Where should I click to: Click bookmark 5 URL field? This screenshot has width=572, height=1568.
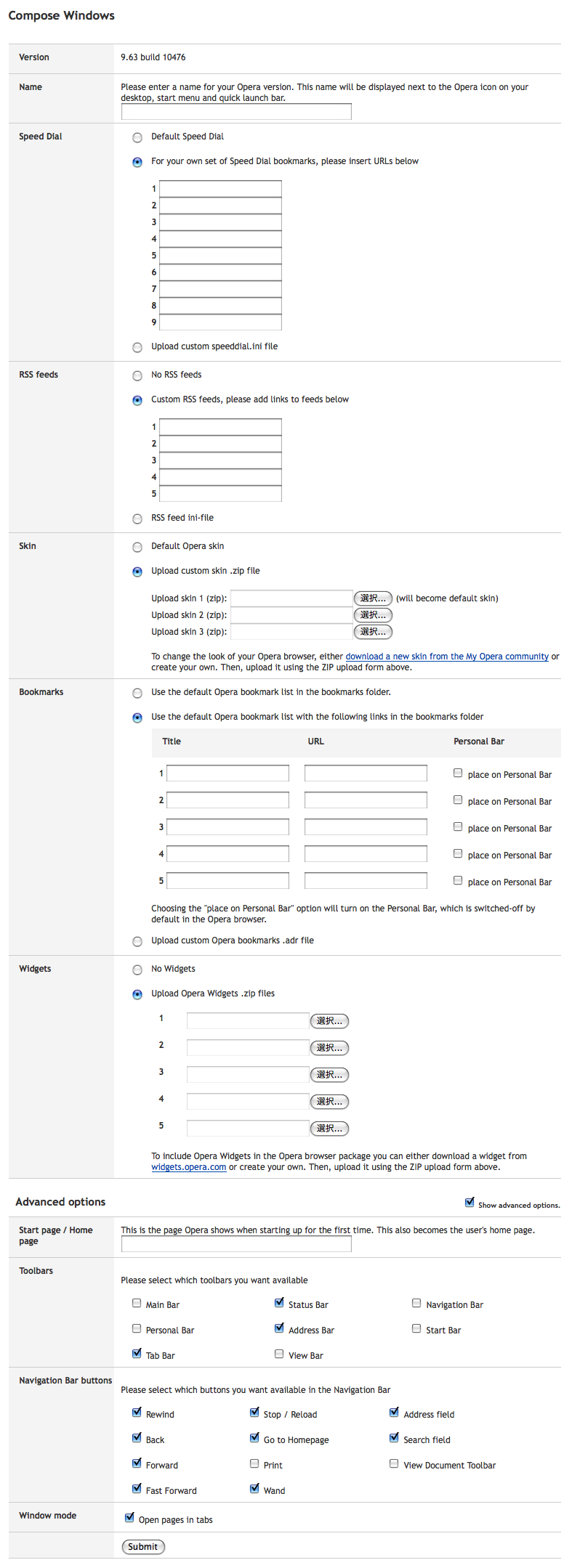[366, 881]
